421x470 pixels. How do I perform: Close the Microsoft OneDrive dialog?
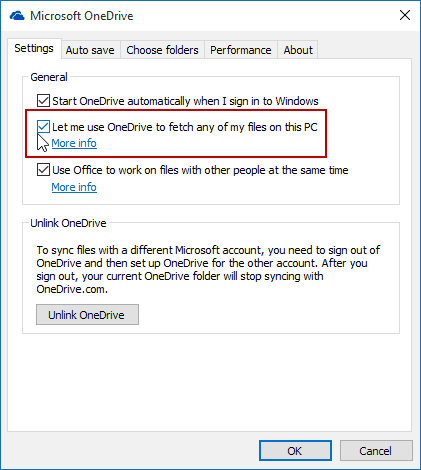[405, 15]
